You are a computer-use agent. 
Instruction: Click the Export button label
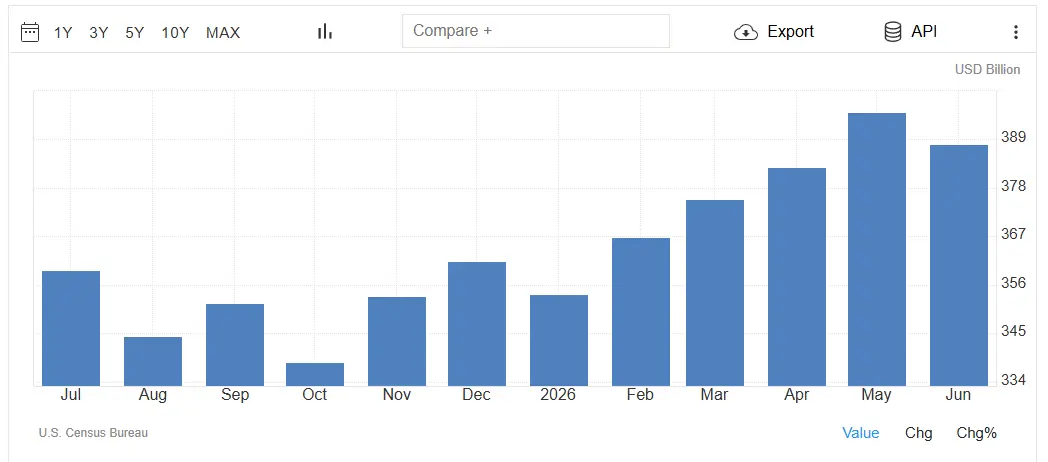click(790, 31)
